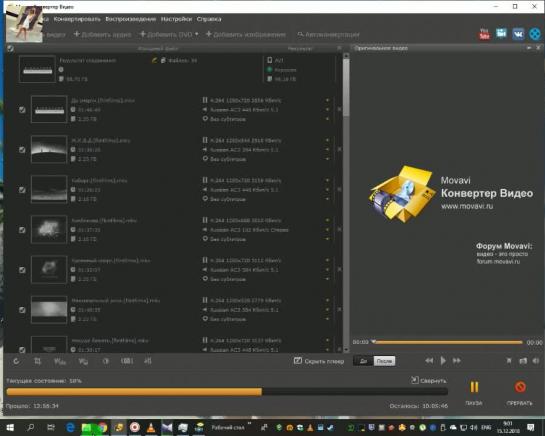Uncheck the checkbox of the 1280x528 file

pyautogui.click(x=22, y=310)
